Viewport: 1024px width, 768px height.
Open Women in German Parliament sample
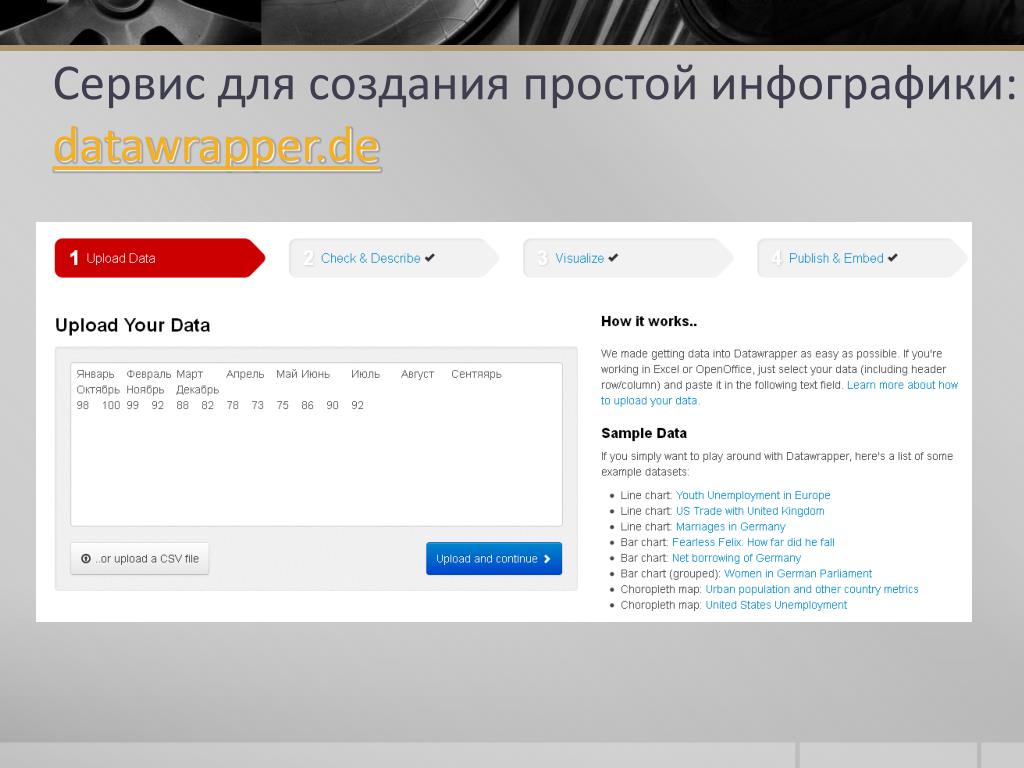coord(797,573)
